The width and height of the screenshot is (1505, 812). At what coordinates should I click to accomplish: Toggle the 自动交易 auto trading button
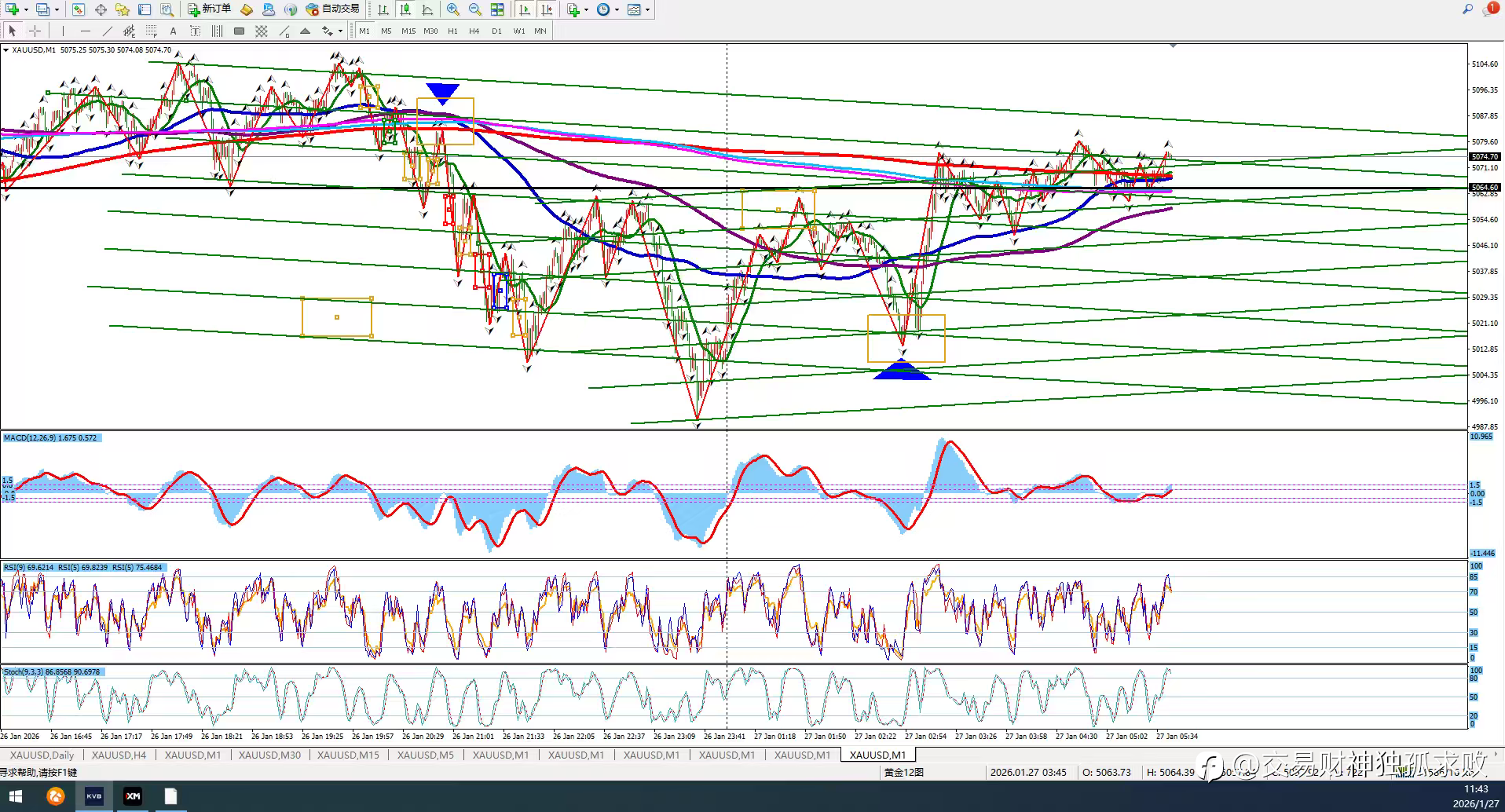(x=333, y=9)
